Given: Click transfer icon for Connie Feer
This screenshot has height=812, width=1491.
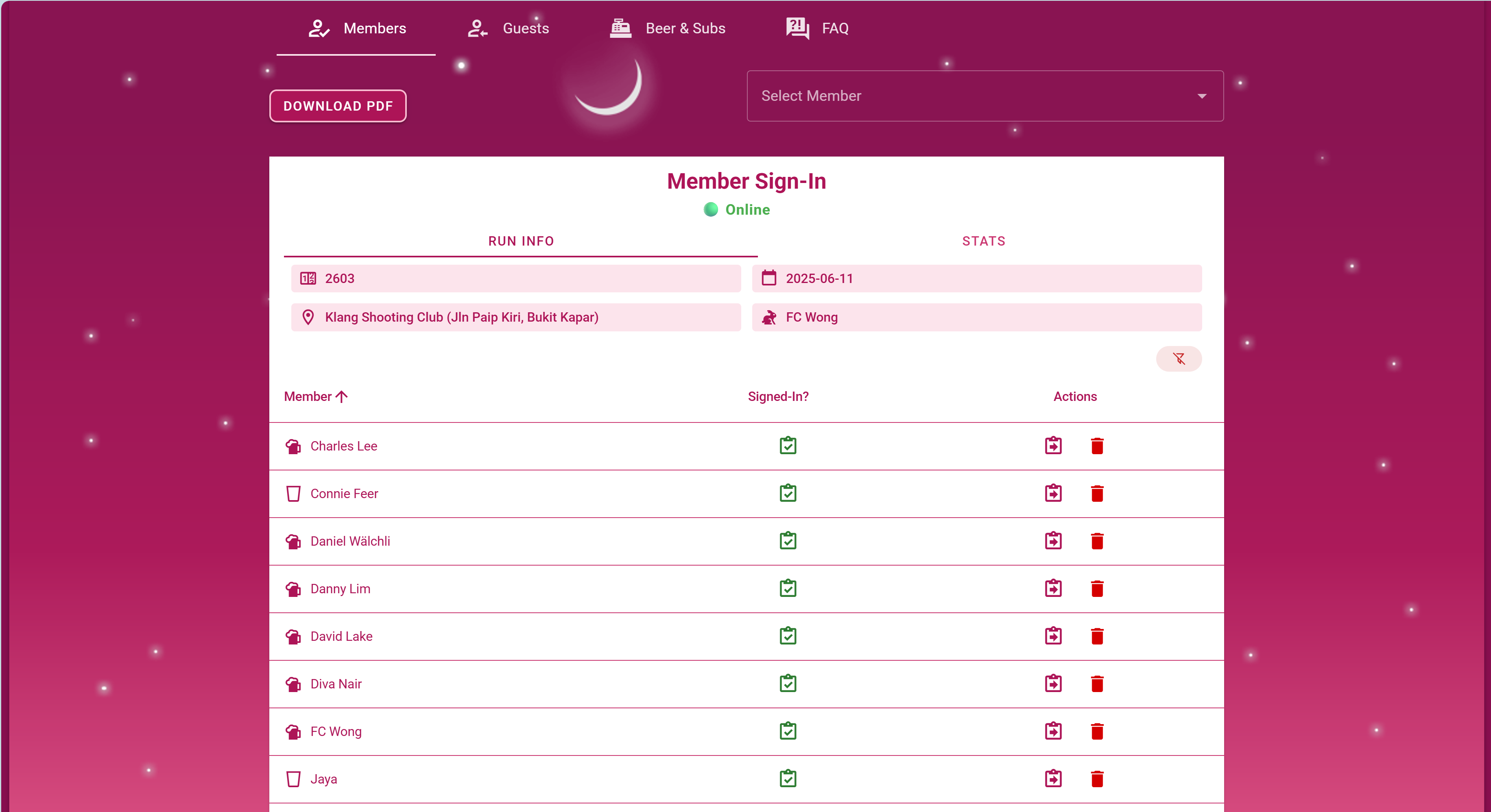Looking at the screenshot, I should pos(1053,493).
